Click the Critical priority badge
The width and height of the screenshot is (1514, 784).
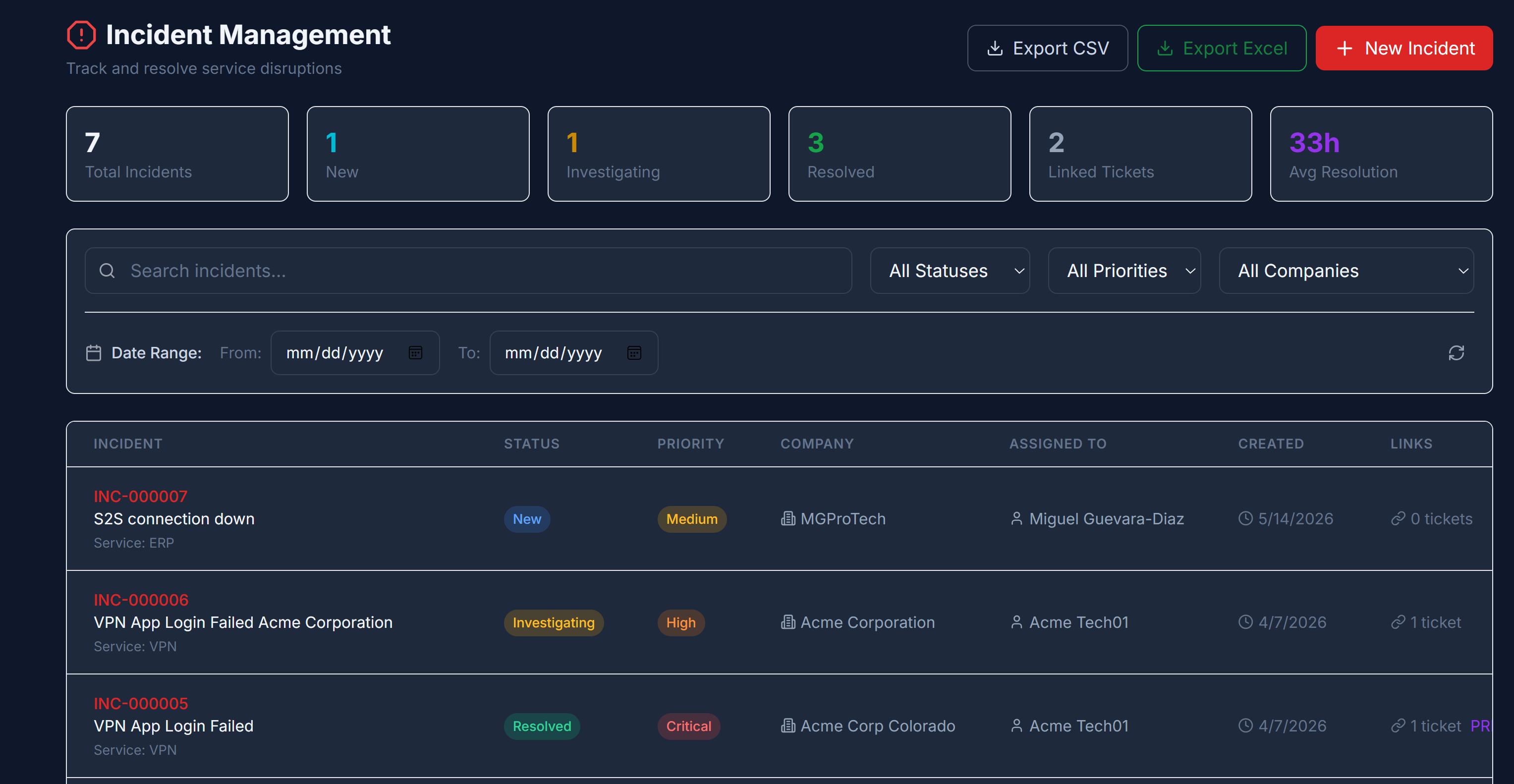[688, 726]
